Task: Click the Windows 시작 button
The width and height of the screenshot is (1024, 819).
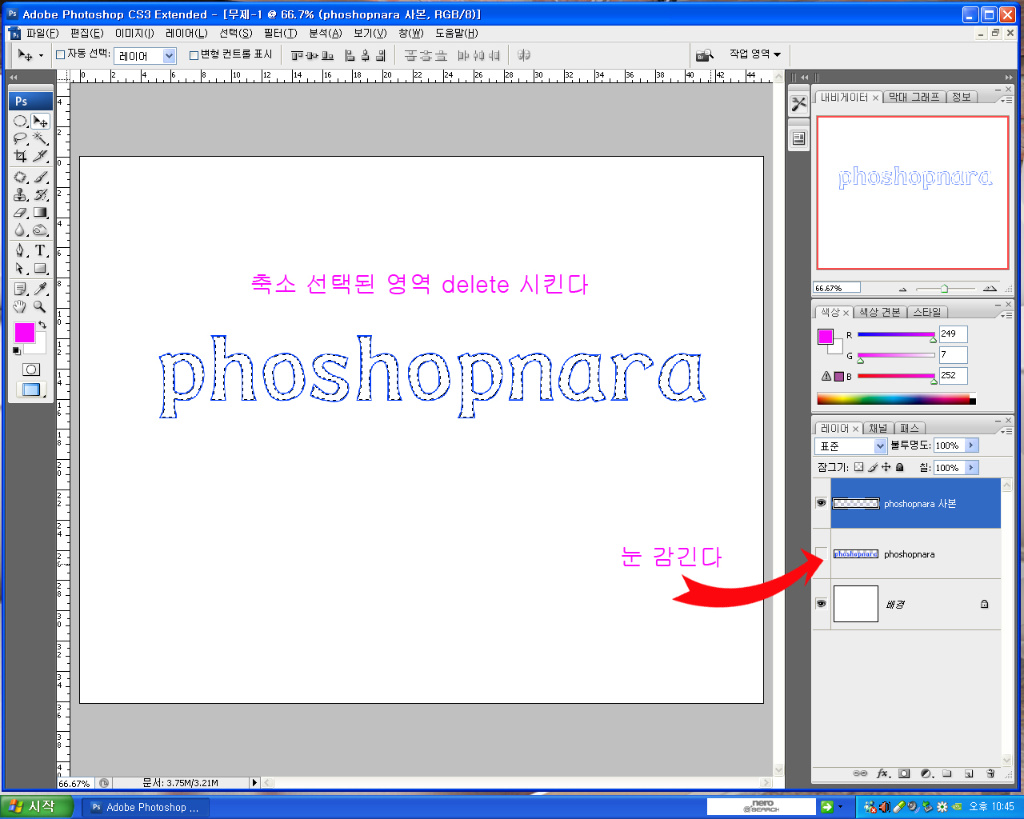Action: click(37, 807)
